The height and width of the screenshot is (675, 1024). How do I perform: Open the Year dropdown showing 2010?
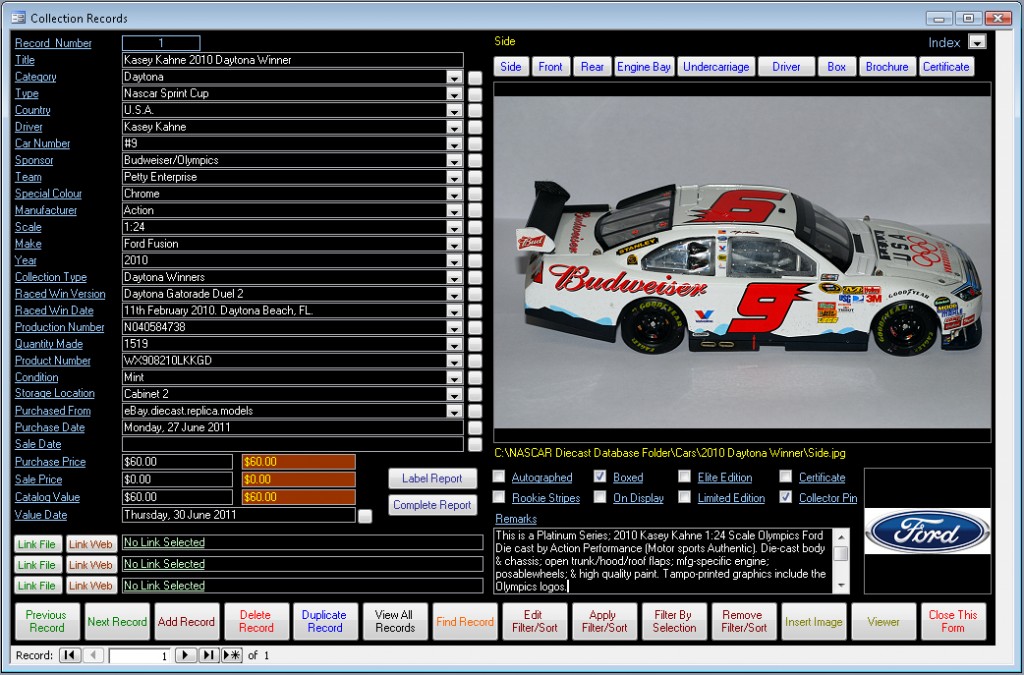click(x=455, y=261)
